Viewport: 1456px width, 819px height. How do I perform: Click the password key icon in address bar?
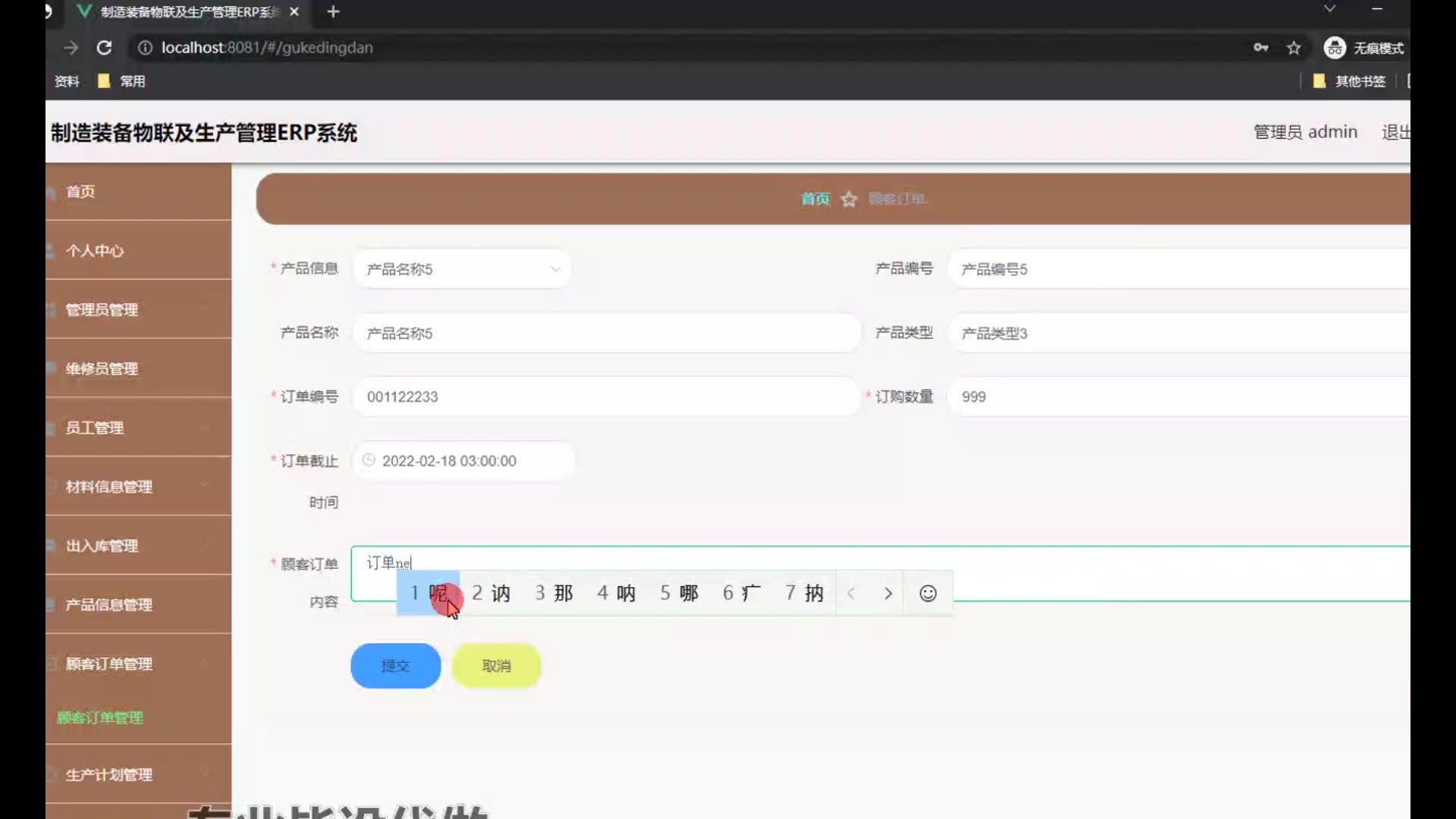(x=1260, y=48)
